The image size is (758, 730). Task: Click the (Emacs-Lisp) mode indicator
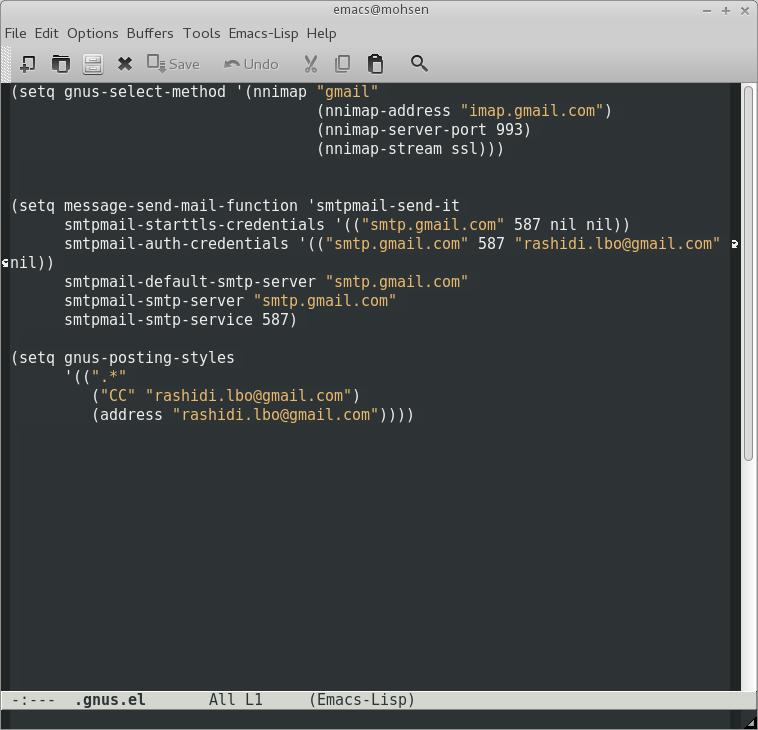pyautogui.click(x=362, y=700)
